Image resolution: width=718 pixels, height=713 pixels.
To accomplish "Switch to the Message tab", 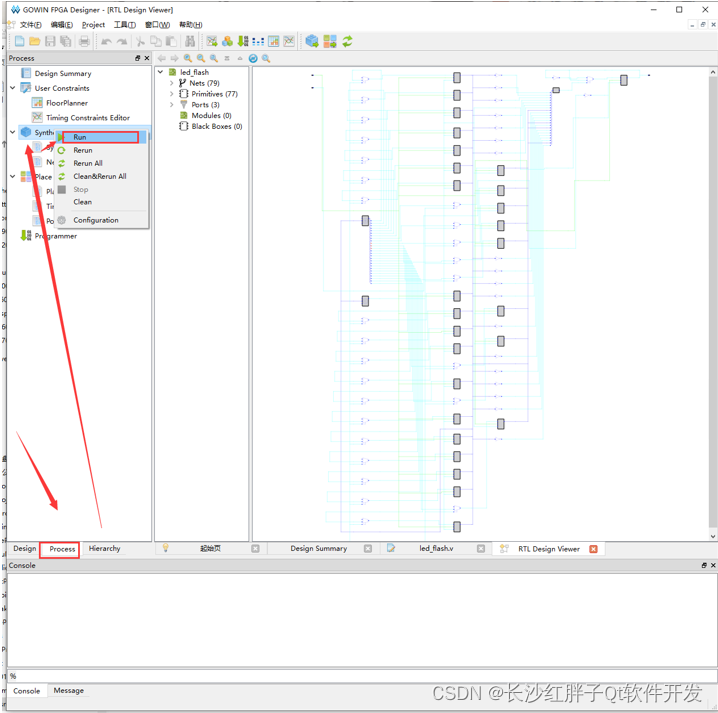I will click(68, 691).
